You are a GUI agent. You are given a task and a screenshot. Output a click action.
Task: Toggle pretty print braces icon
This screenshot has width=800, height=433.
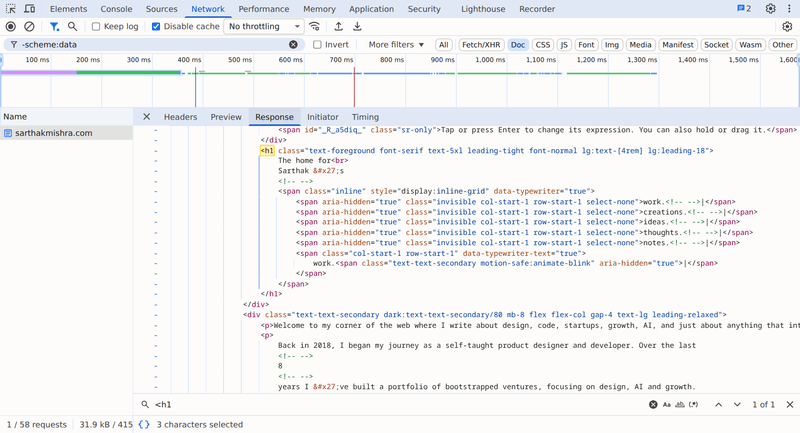point(144,424)
